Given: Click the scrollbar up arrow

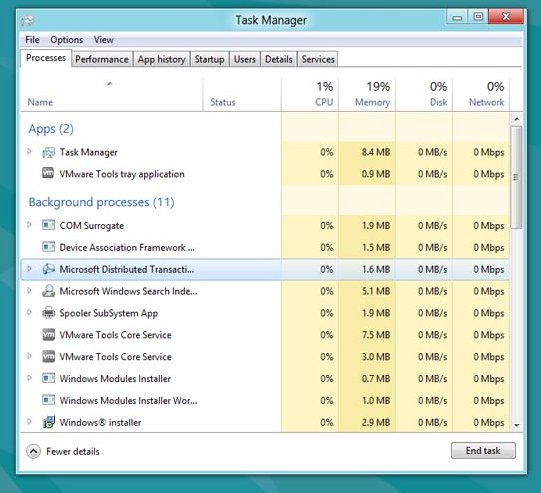Looking at the screenshot, I should [x=517, y=119].
